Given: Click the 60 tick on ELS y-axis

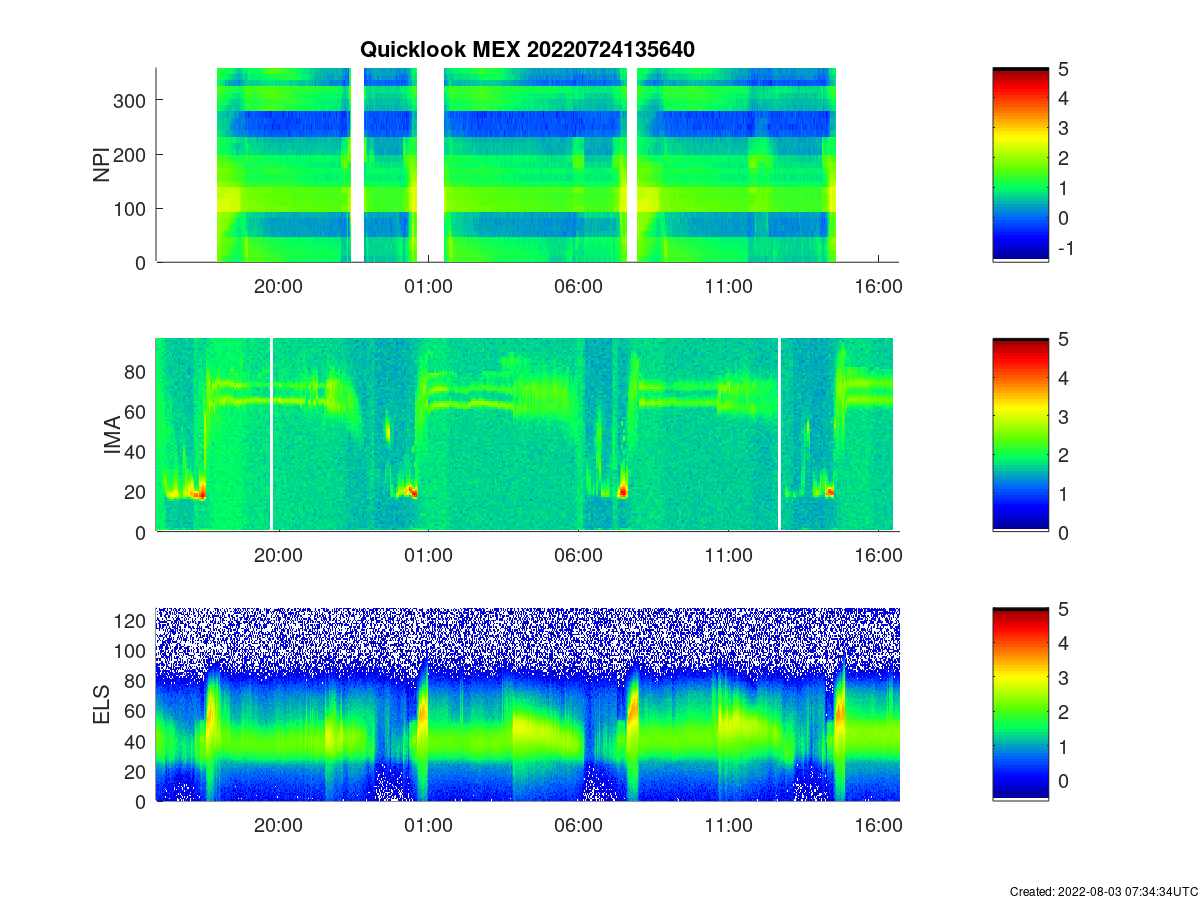Looking at the screenshot, I should (137, 711).
